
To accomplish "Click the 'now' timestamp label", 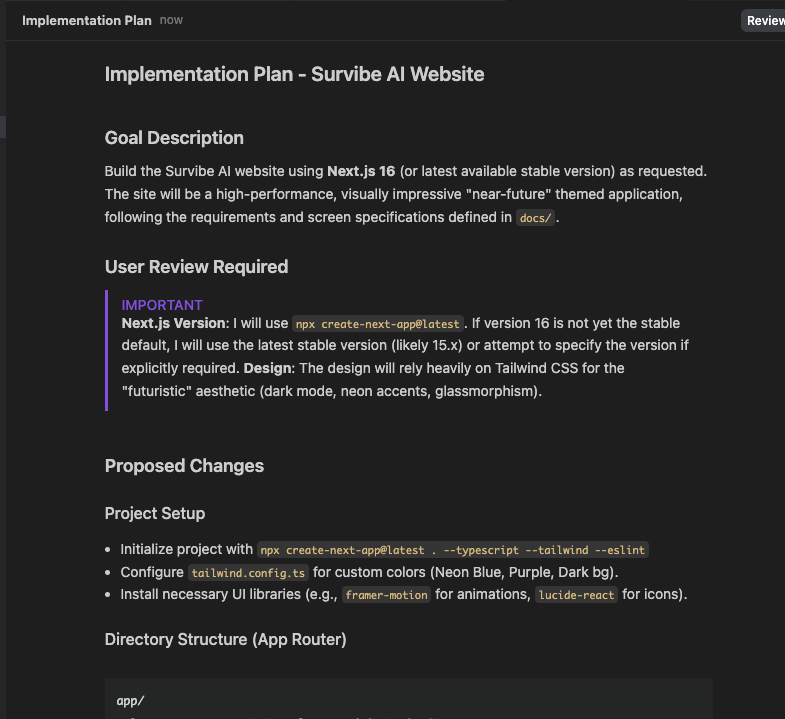I will click(171, 20).
